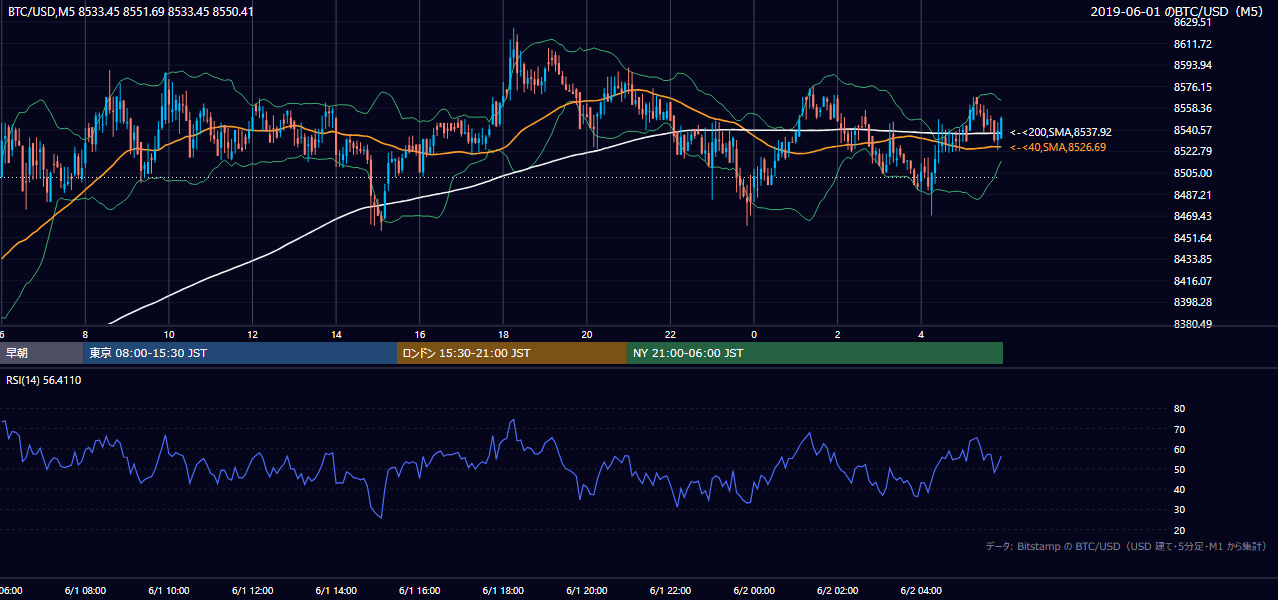The width and height of the screenshot is (1278, 600).
Task: Click hour tick 12 below price chart
Action: coord(253,334)
